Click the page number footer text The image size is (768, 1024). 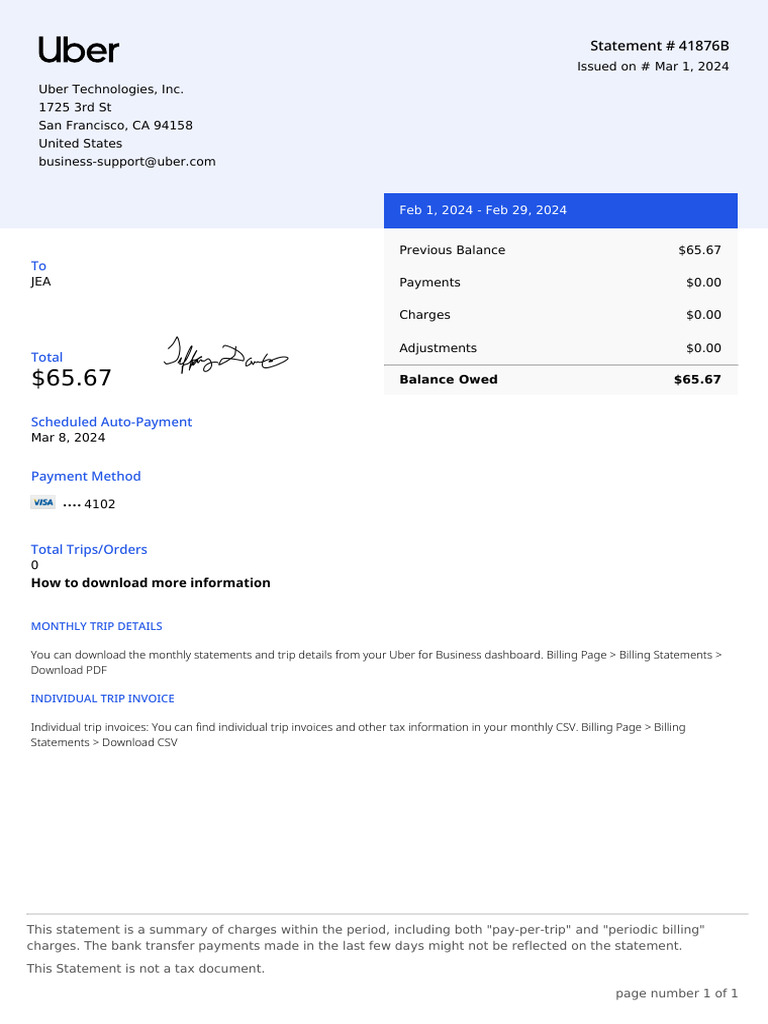(676, 993)
